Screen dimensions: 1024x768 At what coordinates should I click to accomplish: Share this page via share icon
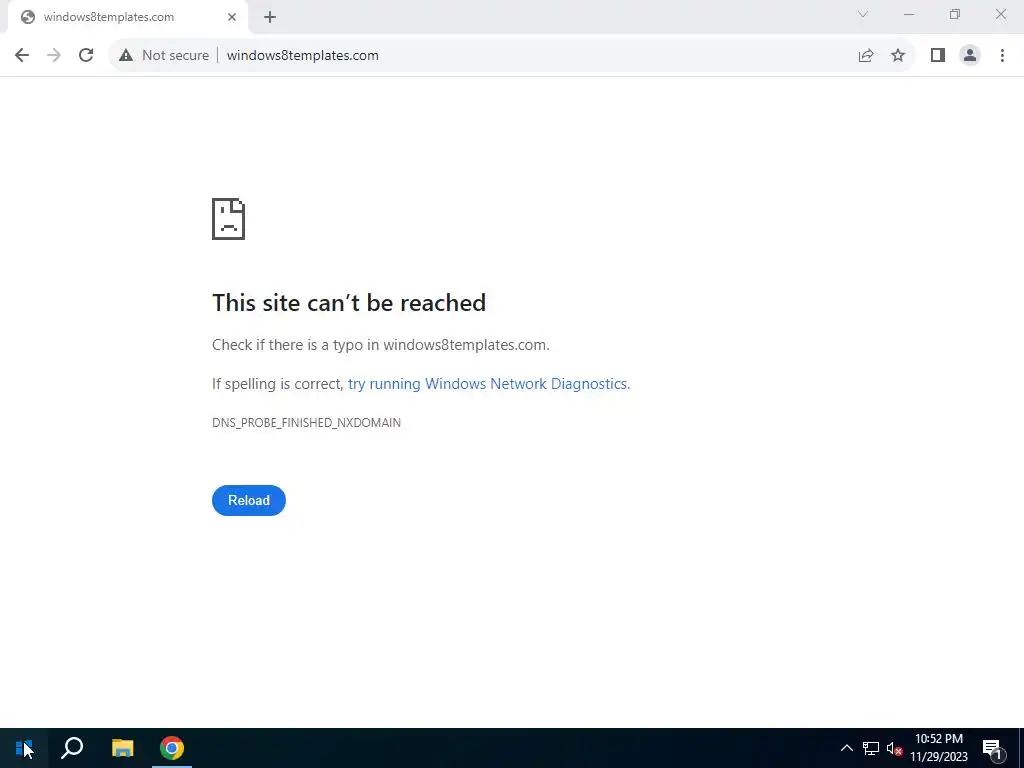[866, 56]
